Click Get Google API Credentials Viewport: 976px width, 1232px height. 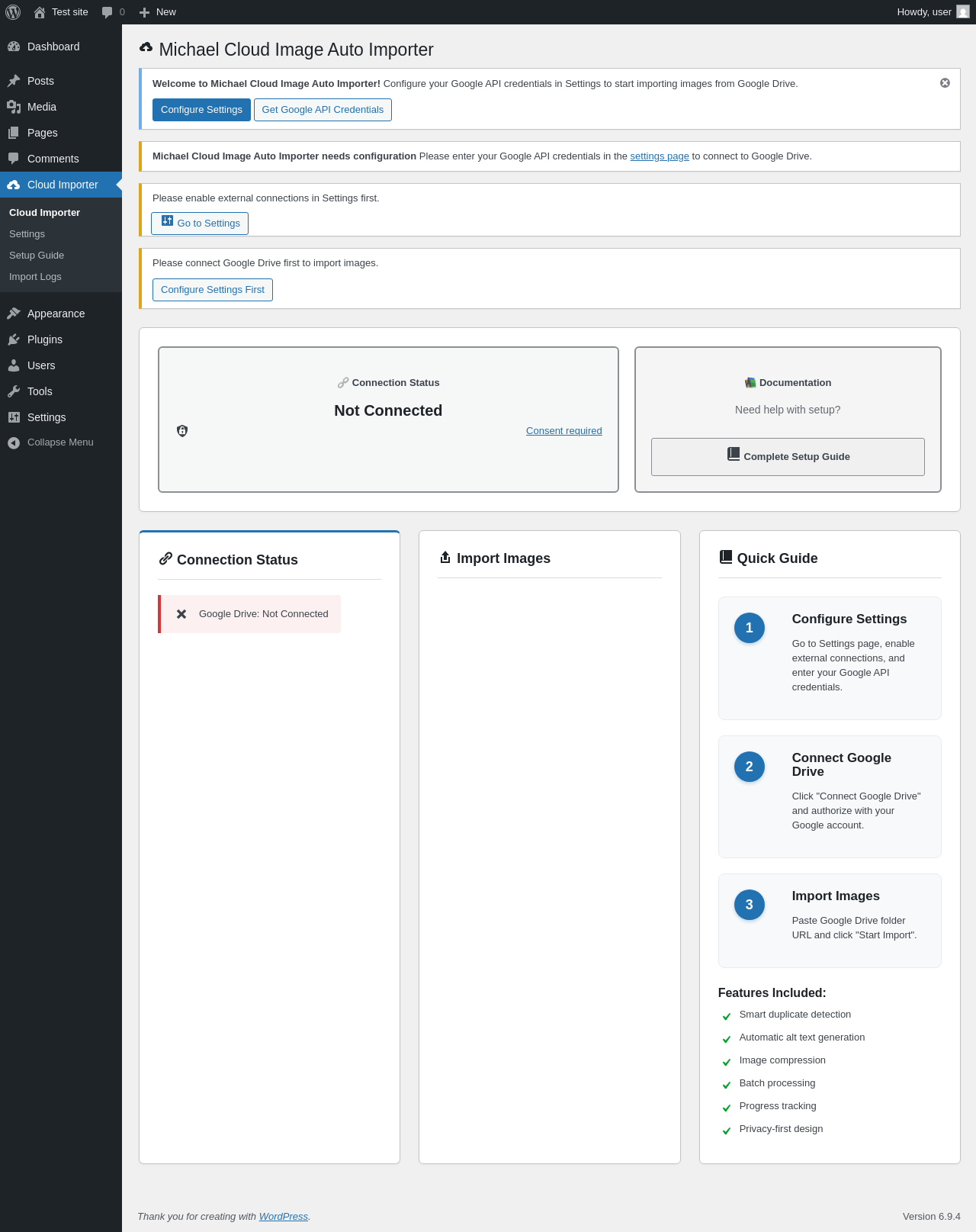pos(323,110)
